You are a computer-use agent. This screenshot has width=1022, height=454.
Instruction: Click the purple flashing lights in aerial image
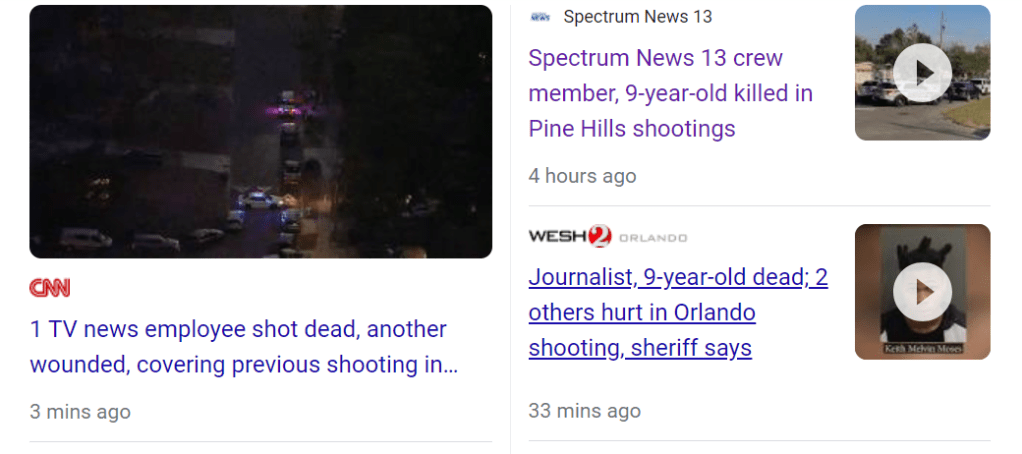[285, 111]
